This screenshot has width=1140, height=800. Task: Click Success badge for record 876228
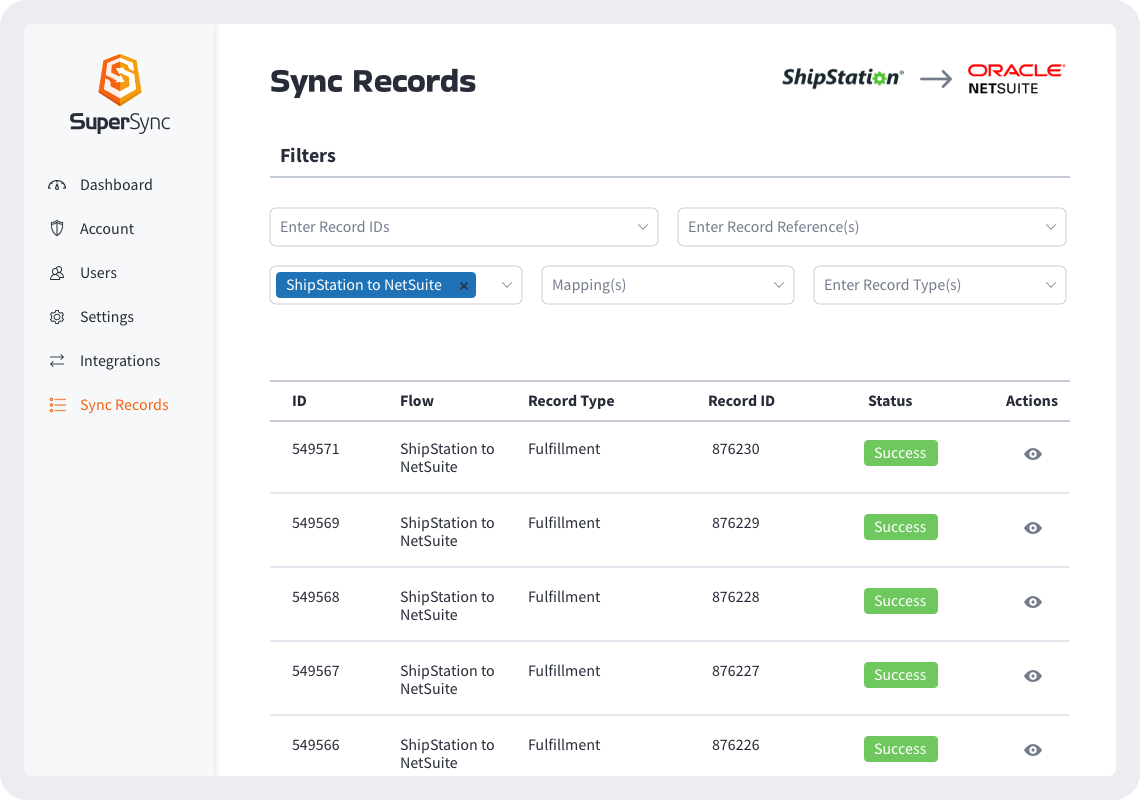point(900,601)
